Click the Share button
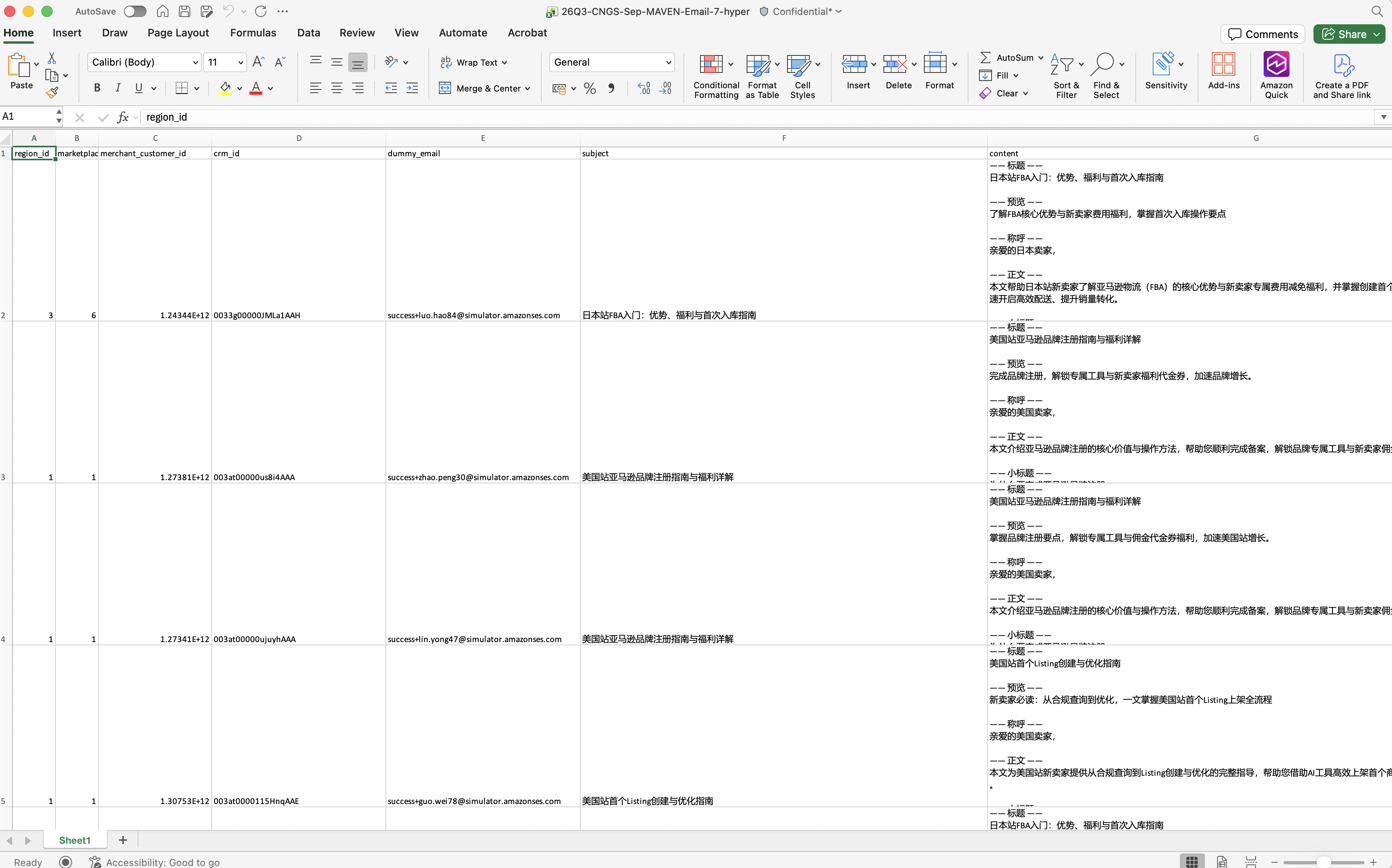This screenshot has width=1392, height=868. pyautogui.click(x=1344, y=34)
